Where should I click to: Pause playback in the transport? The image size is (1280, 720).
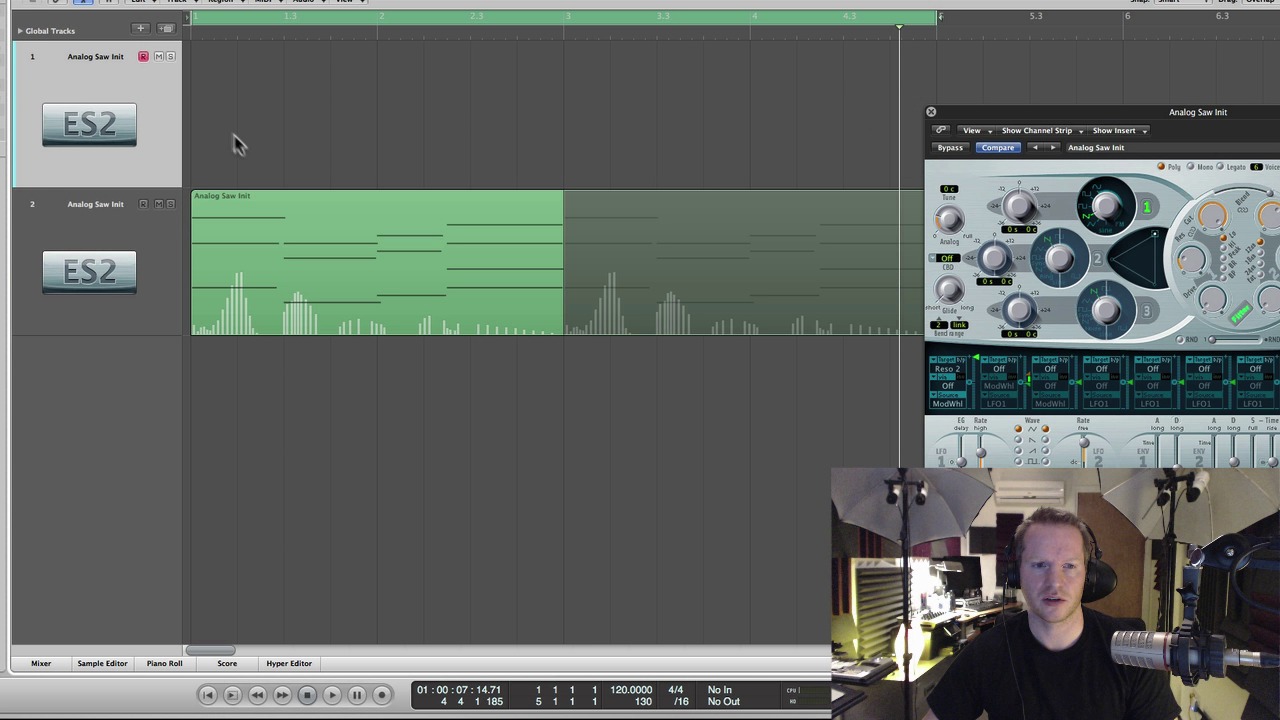tap(357, 695)
